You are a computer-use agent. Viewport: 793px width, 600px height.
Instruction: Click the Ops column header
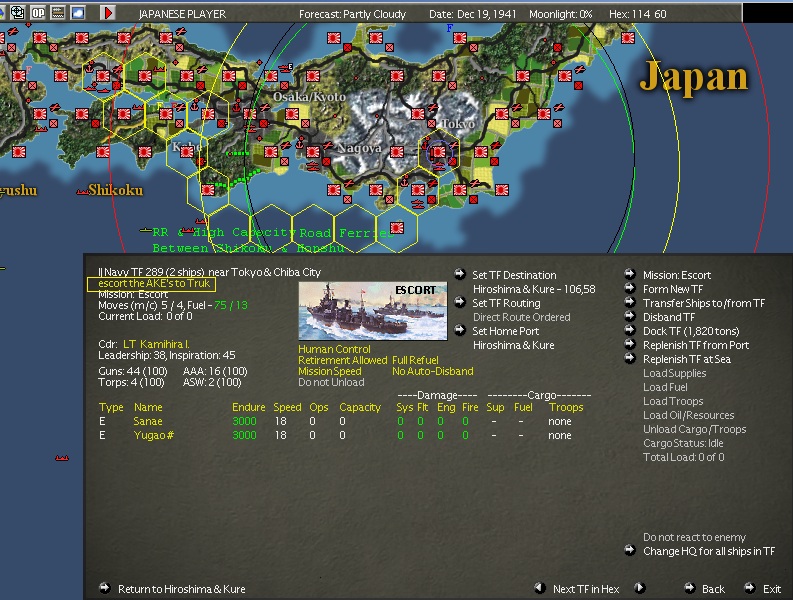coord(319,407)
